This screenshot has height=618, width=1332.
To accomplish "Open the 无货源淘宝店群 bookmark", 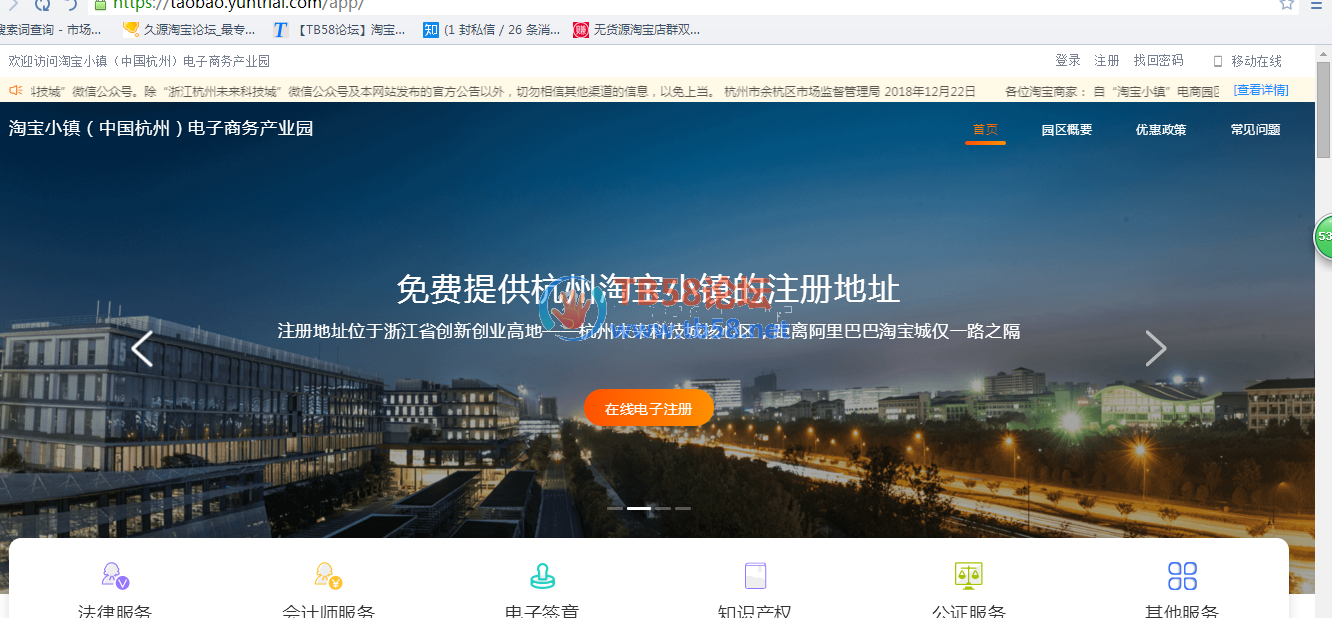I will pos(637,30).
